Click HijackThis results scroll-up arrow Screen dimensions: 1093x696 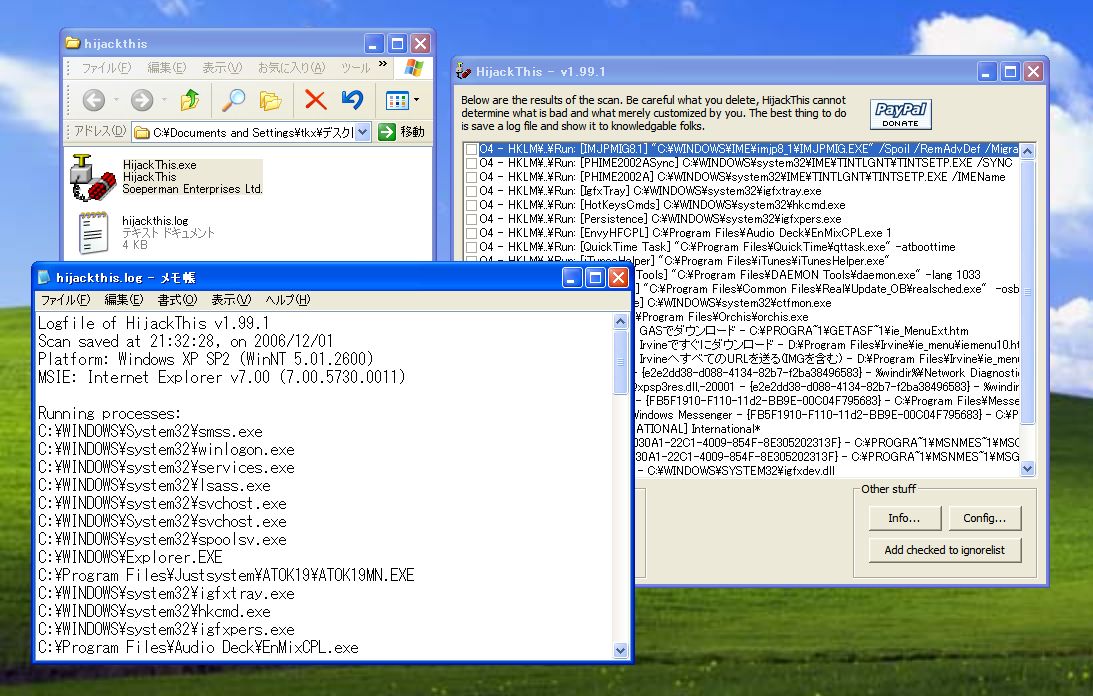1027,151
